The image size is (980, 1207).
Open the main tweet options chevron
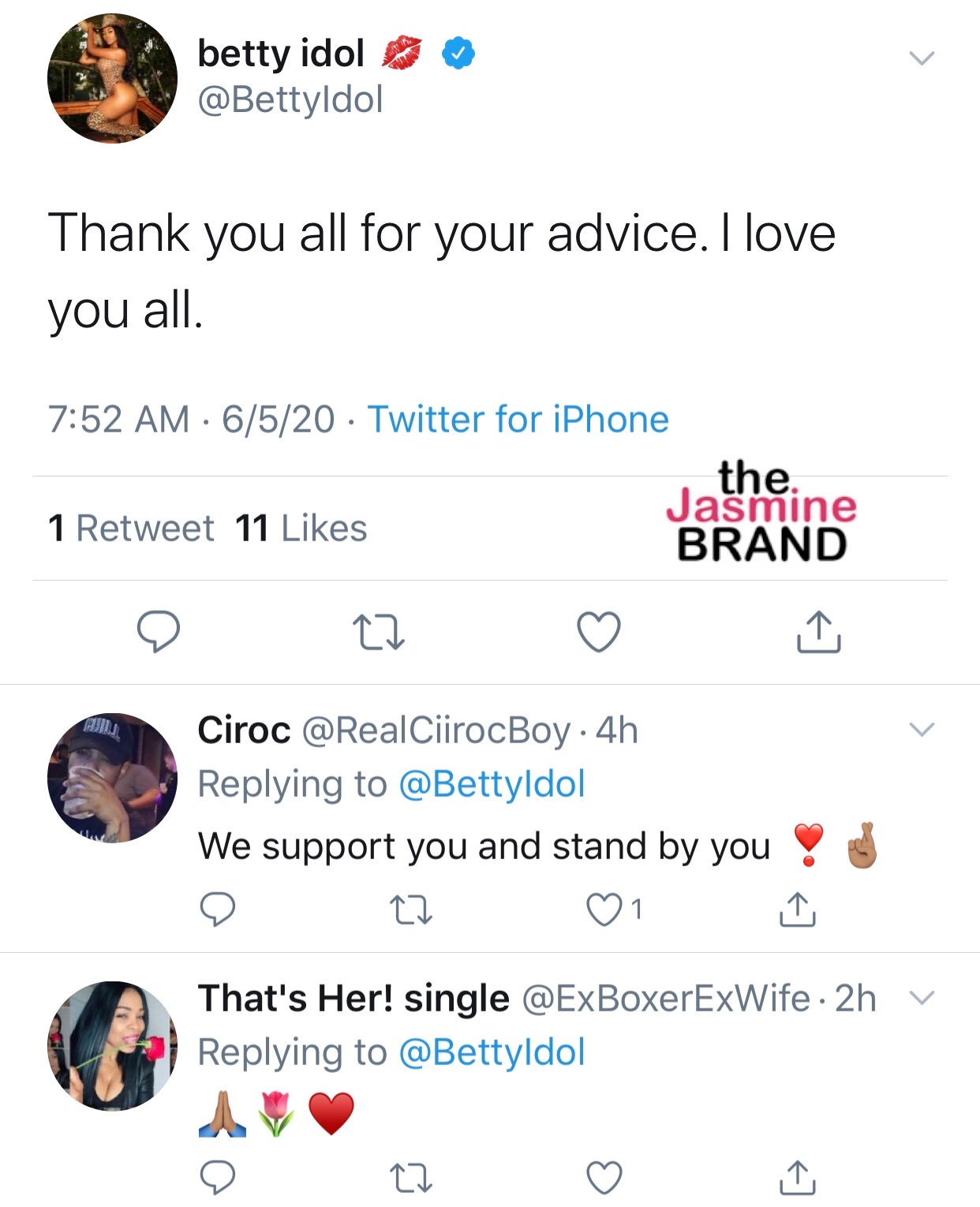[x=920, y=57]
